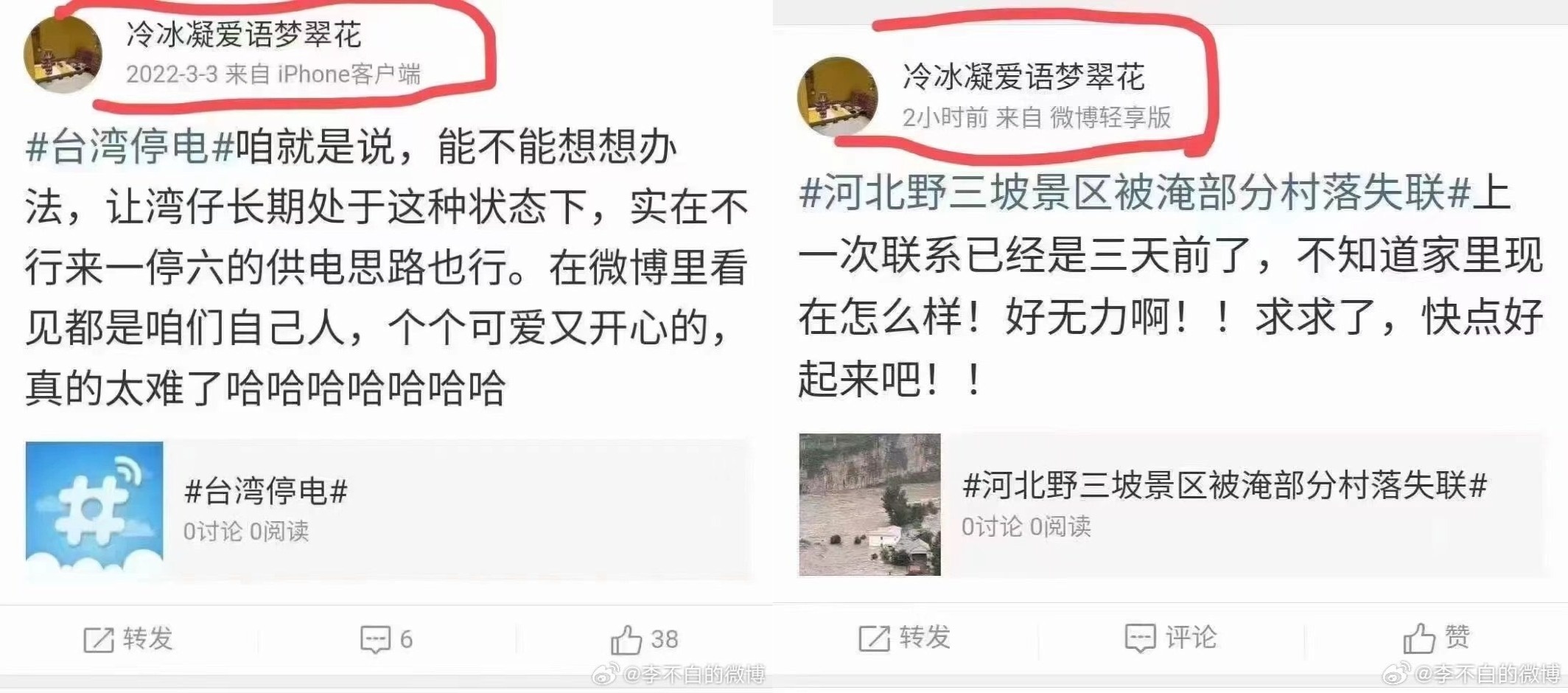This screenshot has height=693, width=1568.
Task: Open the 河北野三坡 flood topic card
Action: (x=1172, y=504)
